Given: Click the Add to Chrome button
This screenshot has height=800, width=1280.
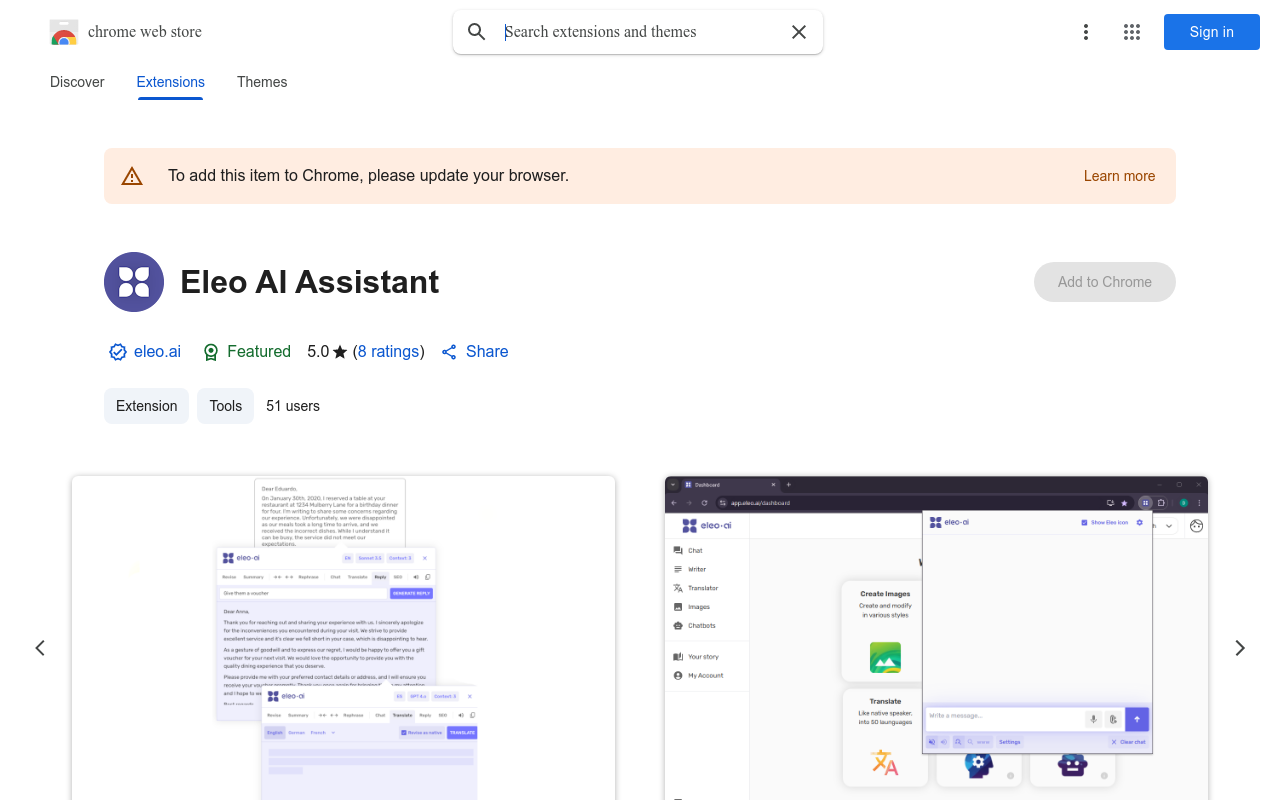Looking at the screenshot, I should (1105, 282).
